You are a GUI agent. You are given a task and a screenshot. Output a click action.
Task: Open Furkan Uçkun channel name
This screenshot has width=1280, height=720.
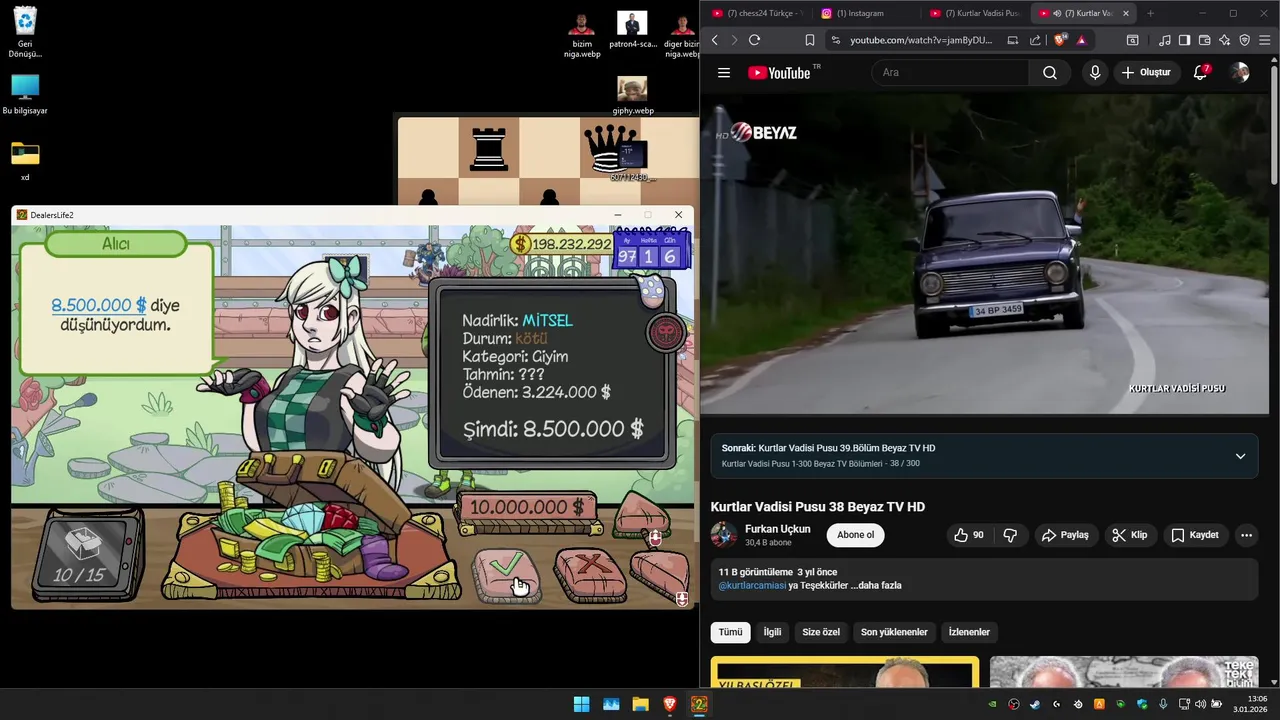(777, 529)
